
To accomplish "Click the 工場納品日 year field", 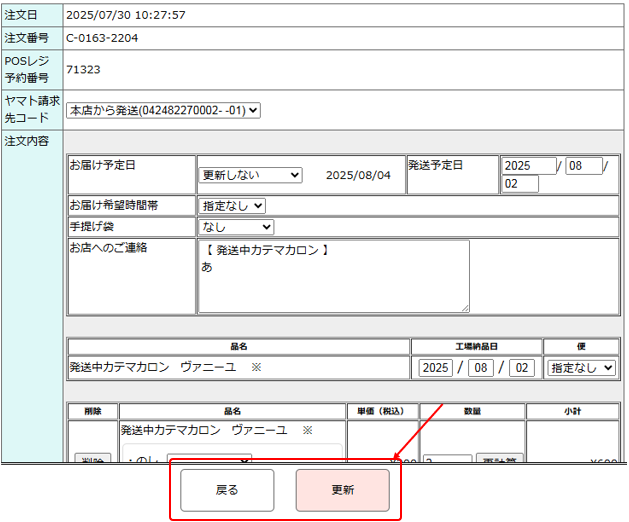I will pyautogui.click(x=436, y=368).
